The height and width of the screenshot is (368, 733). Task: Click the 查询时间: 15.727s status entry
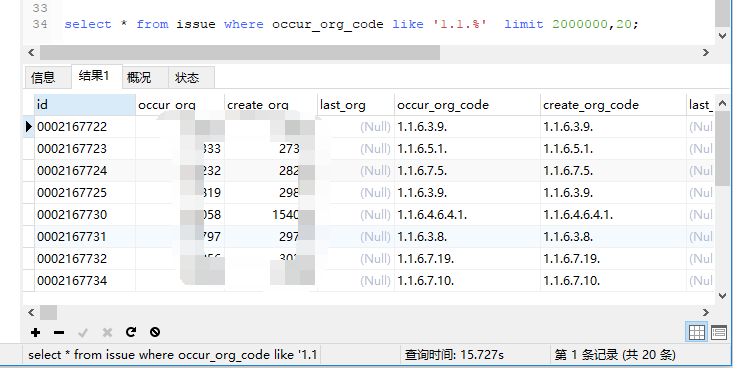click(454, 355)
